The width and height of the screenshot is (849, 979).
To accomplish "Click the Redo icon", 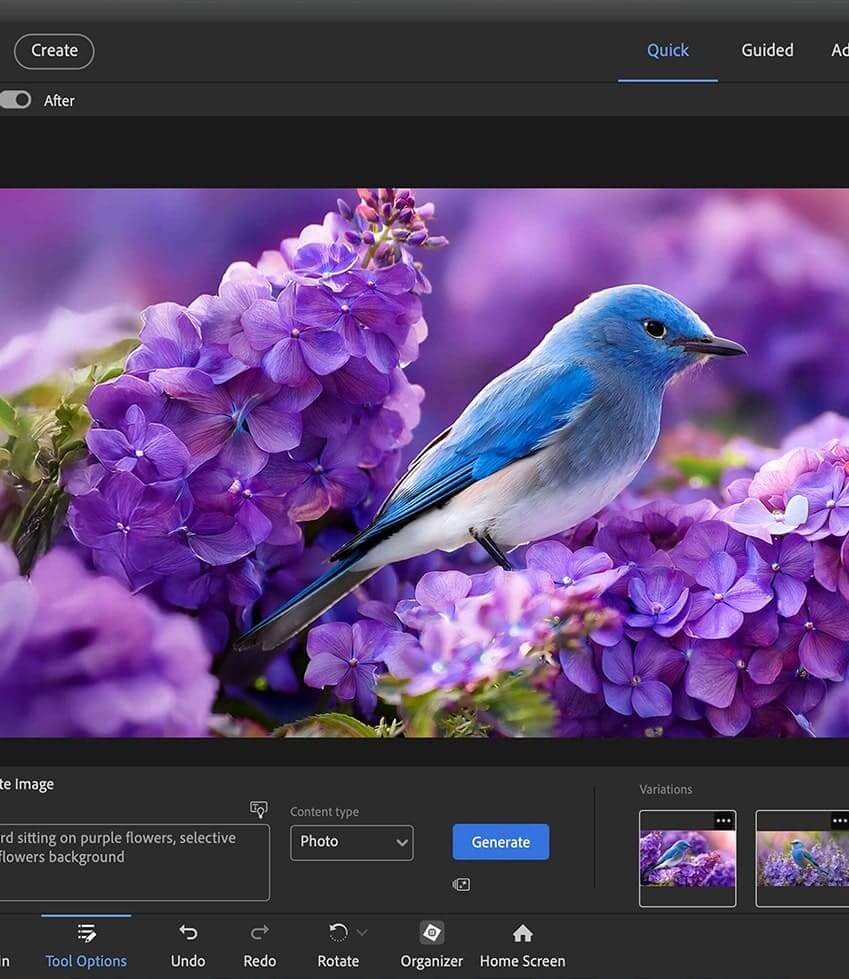I will [x=259, y=934].
